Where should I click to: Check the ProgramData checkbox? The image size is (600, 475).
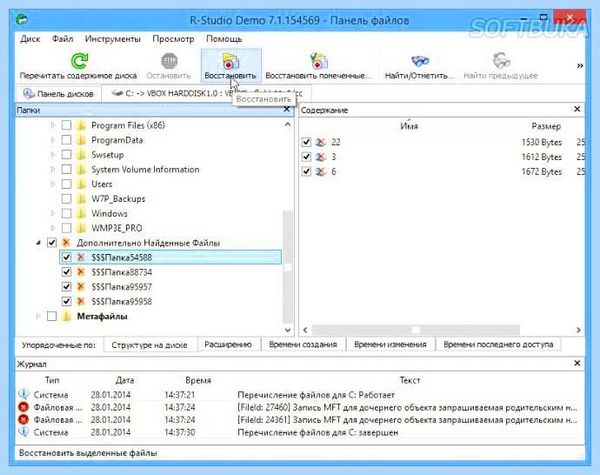click(x=66, y=140)
